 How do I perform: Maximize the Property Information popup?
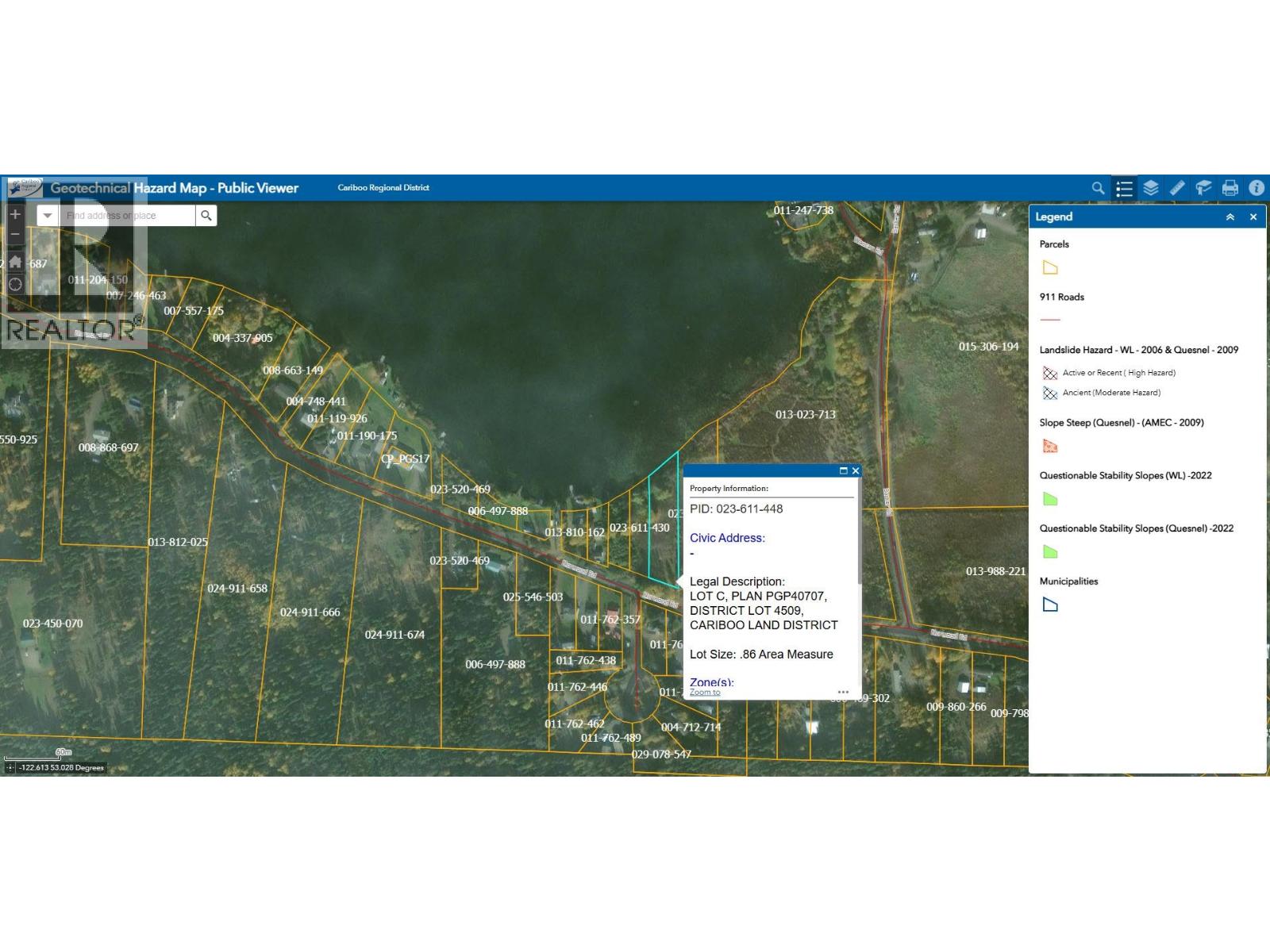tap(843, 470)
